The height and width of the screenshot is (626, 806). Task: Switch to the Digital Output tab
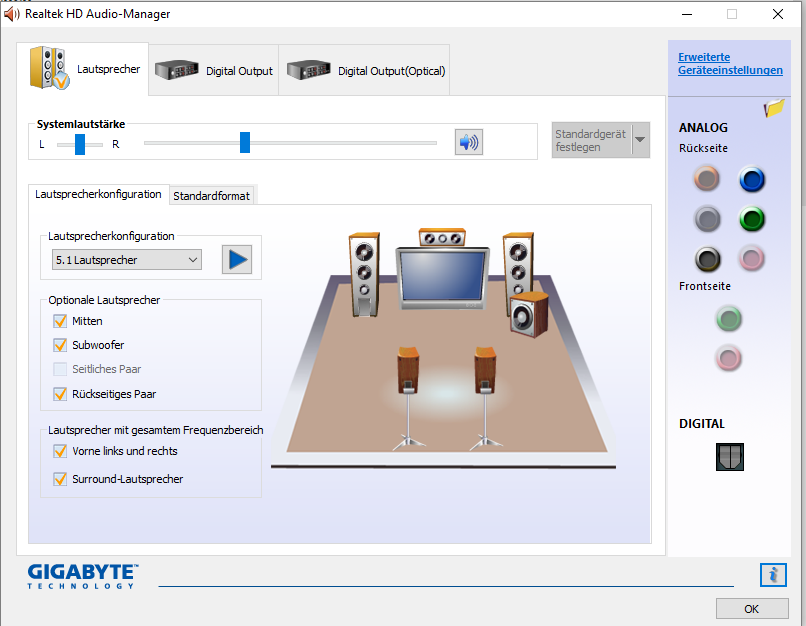click(x=214, y=70)
